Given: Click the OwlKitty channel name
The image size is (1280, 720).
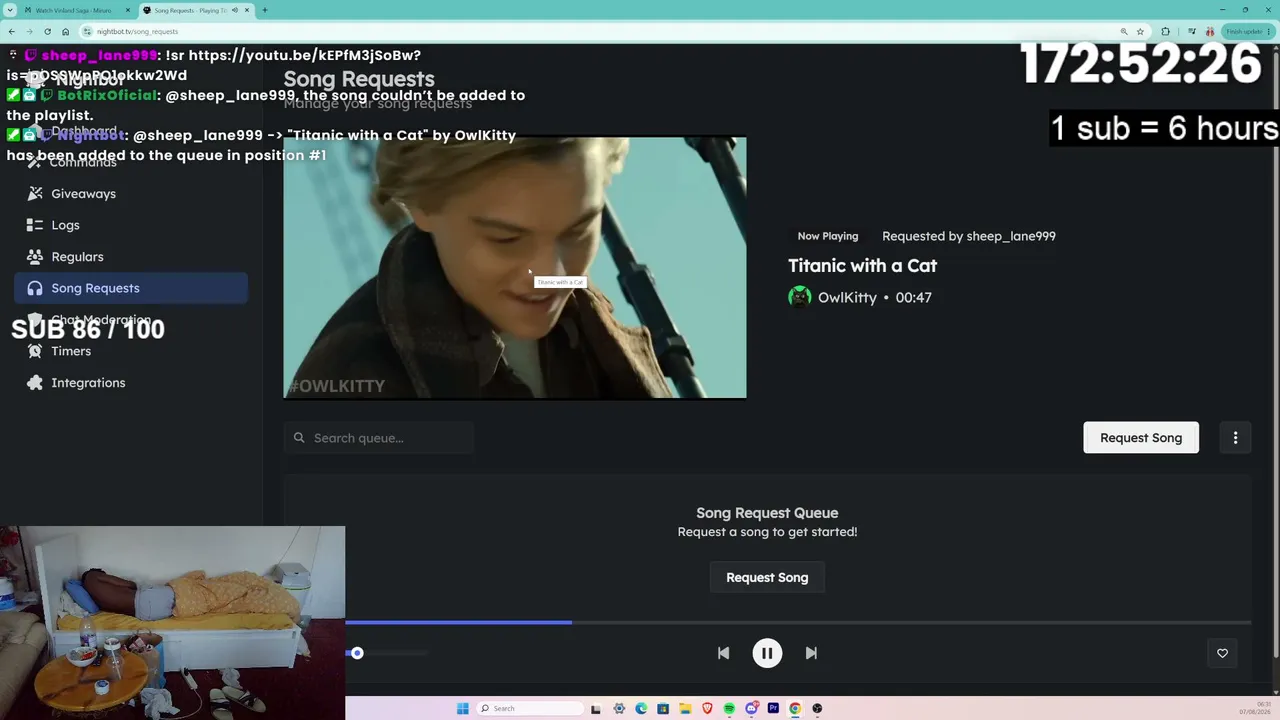Looking at the screenshot, I should click(847, 297).
